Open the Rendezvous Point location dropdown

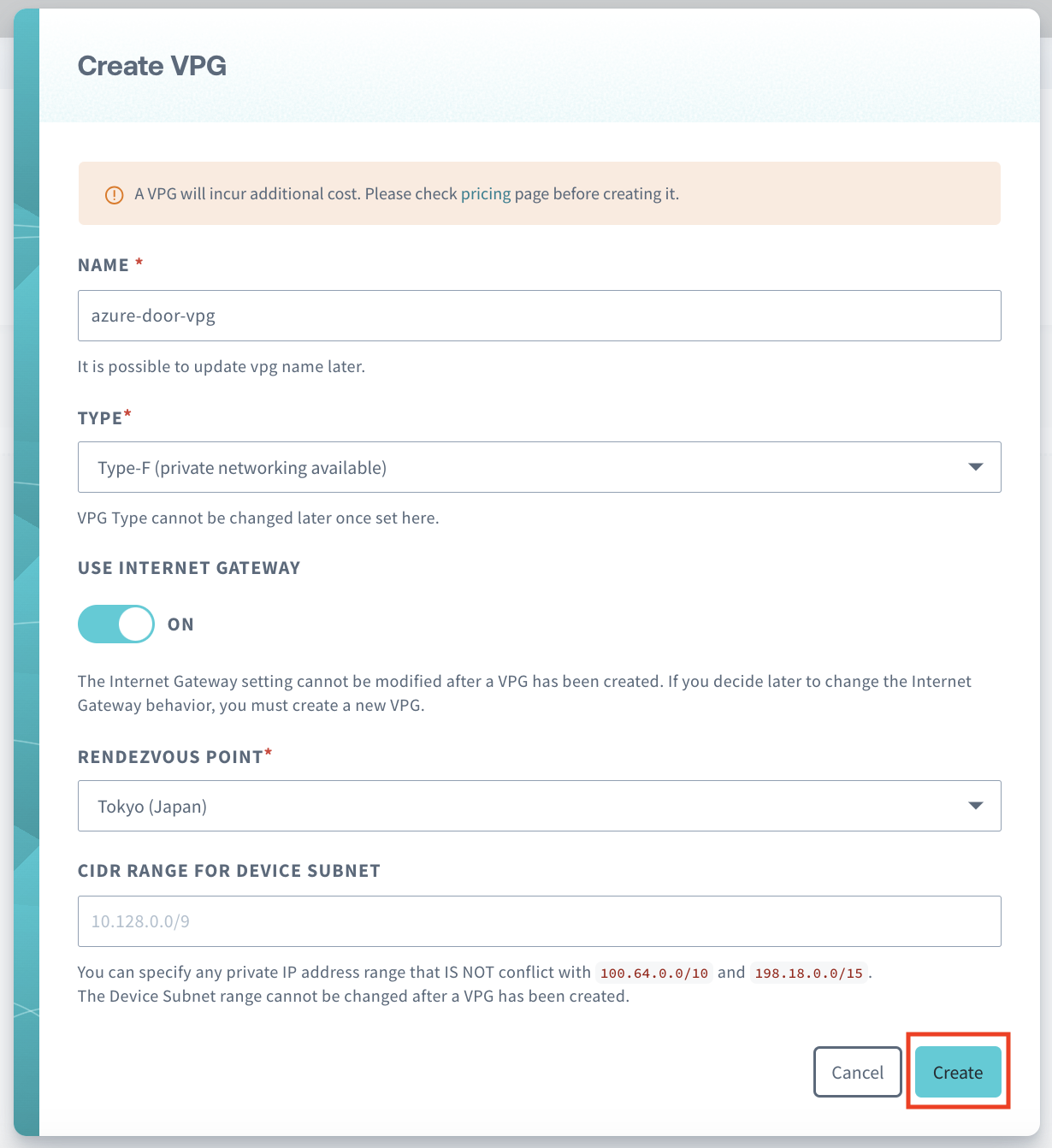[x=539, y=805]
